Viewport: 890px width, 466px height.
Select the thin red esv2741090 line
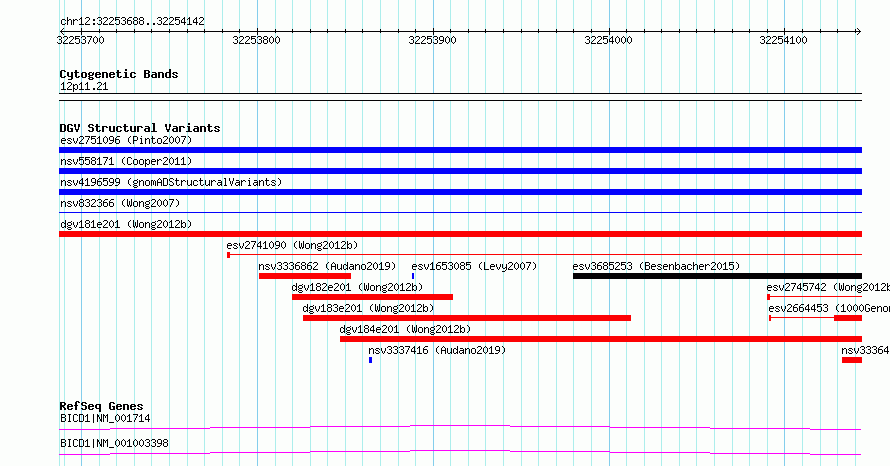pyautogui.click(x=544, y=255)
